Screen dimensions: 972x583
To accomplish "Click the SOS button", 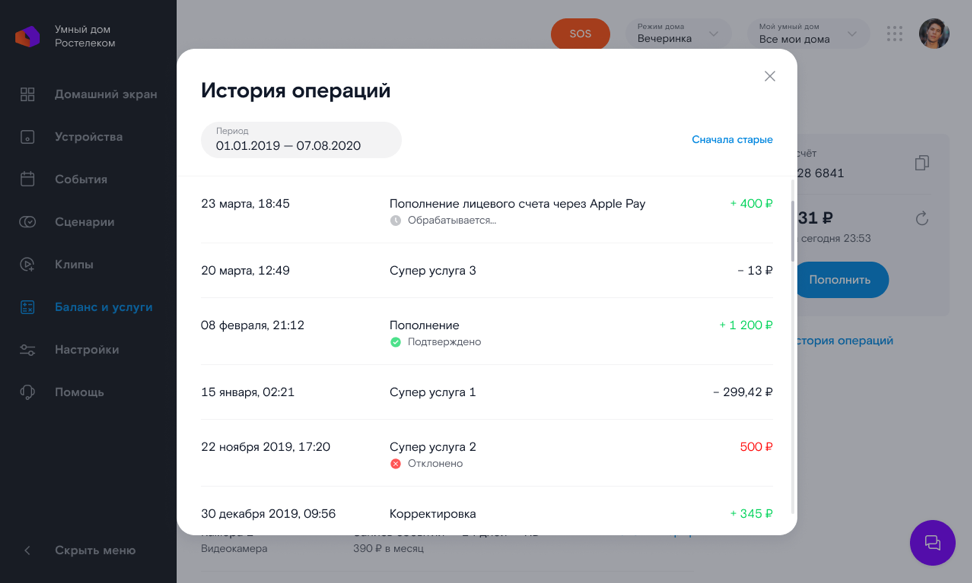I will pyautogui.click(x=580, y=34).
